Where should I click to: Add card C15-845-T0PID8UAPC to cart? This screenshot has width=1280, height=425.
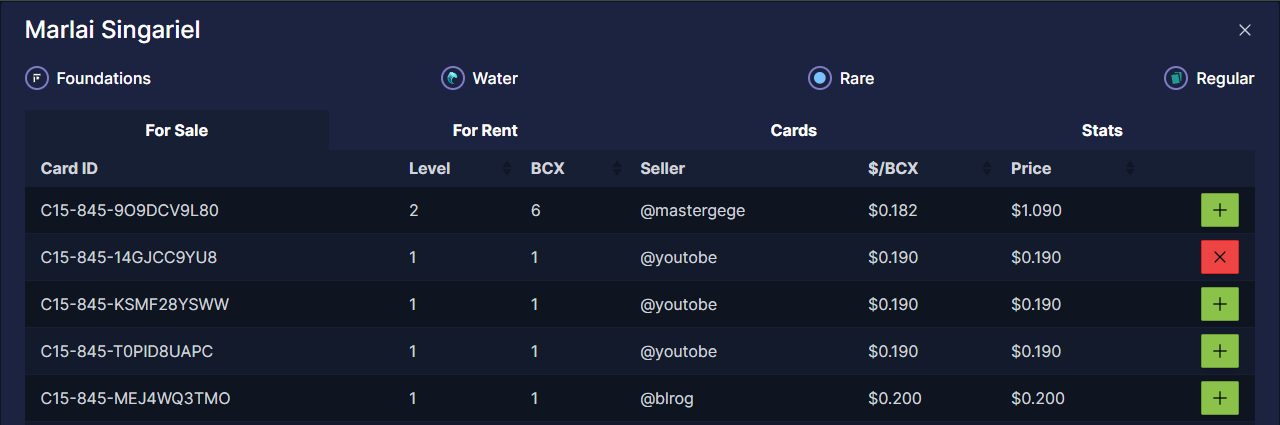1219,351
